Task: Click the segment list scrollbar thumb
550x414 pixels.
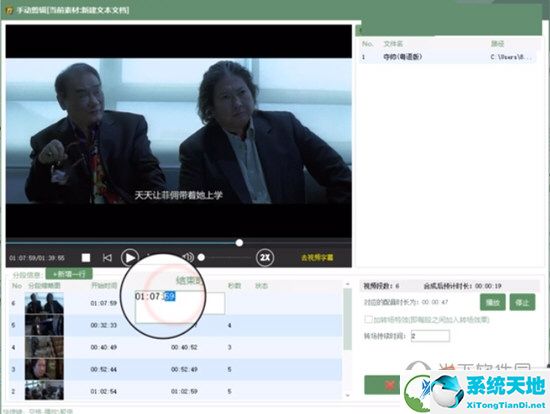Action: click(347, 319)
